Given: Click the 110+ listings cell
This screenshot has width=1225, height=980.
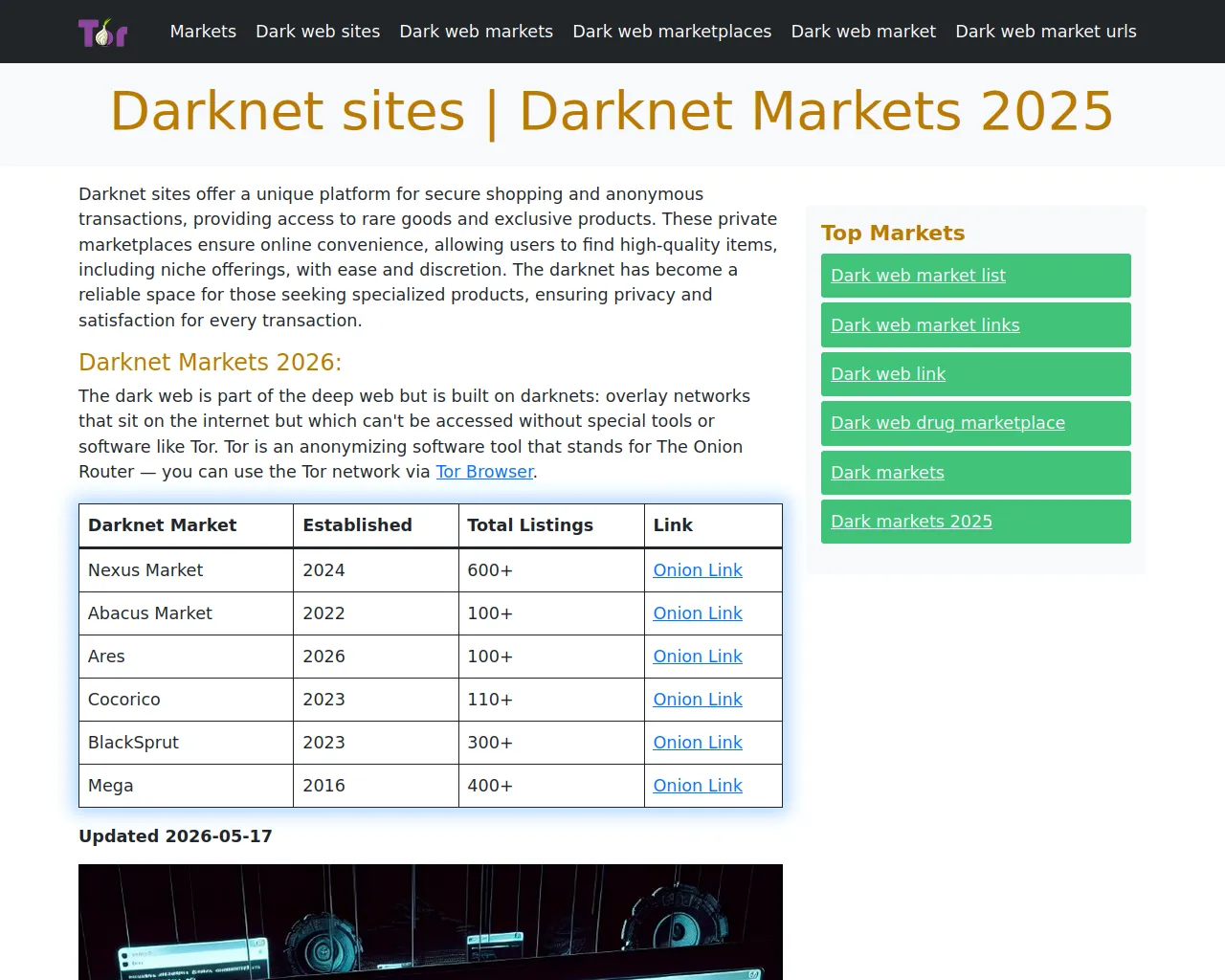Looking at the screenshot, I should (552, 700).
